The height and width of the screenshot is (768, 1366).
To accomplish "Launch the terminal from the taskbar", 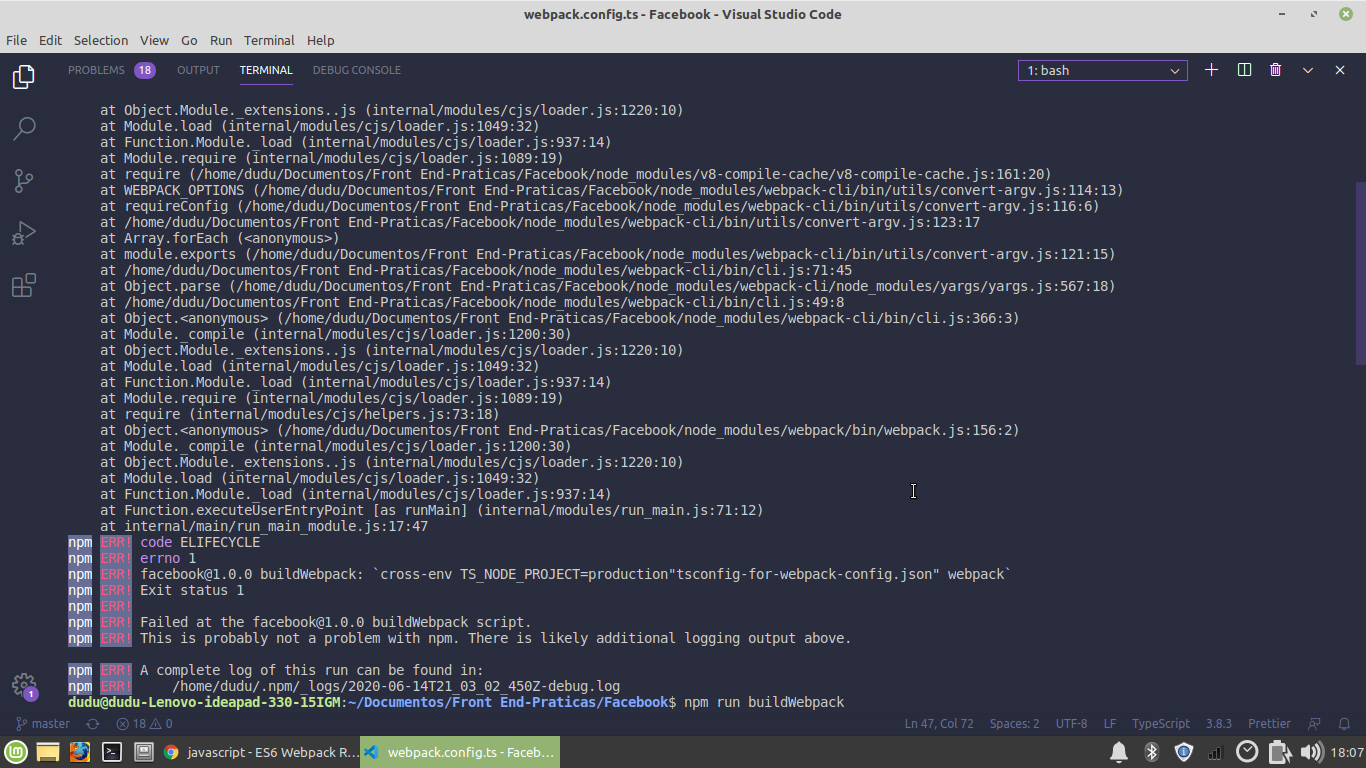I will click(112, 752).
